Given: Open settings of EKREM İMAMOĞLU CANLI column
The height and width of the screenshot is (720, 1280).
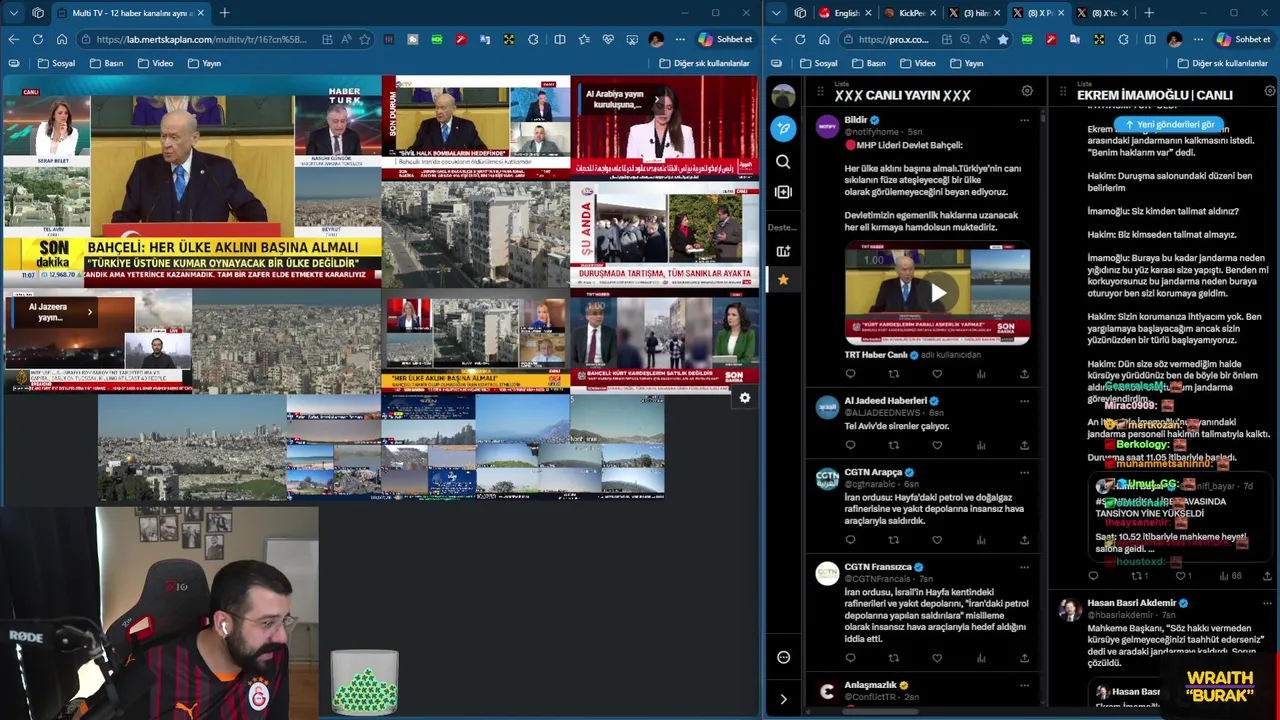Looking at the screenshot, I should pos(1269,91).
